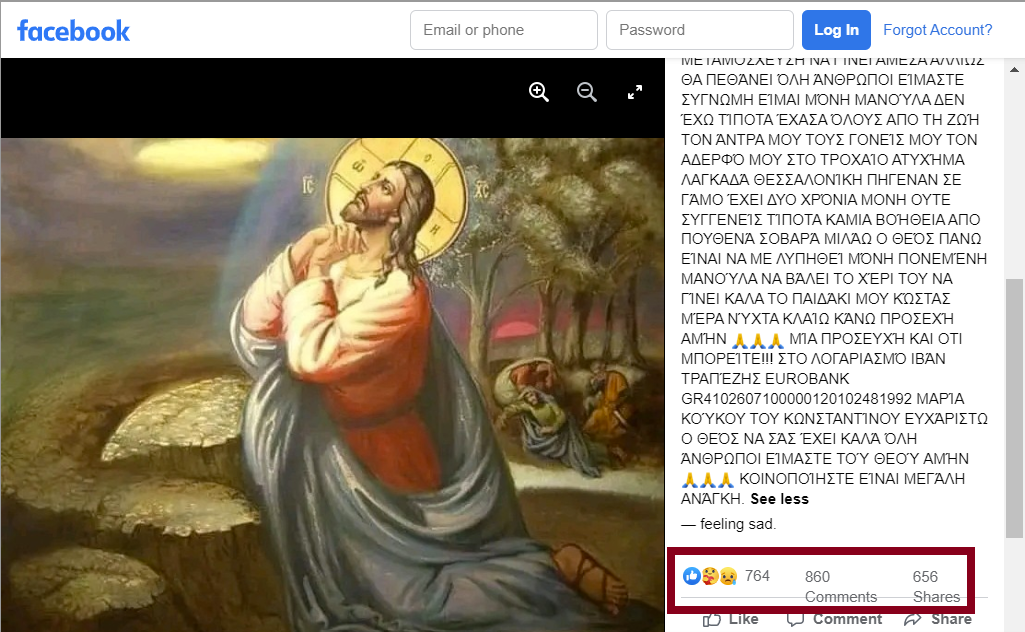Focus the Email or phone field
The width and height of the screenshot is (1025, 632).
click(503, 30)
